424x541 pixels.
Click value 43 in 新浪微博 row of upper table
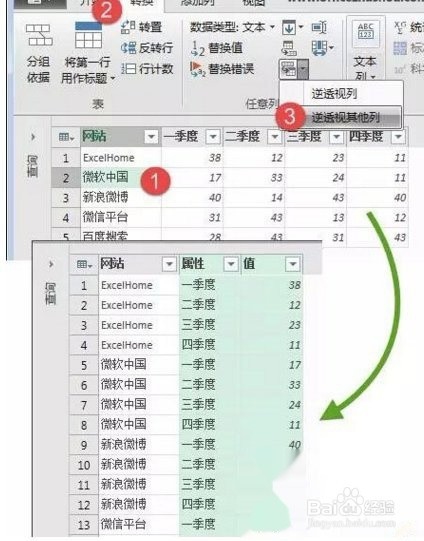click(338, 197)
